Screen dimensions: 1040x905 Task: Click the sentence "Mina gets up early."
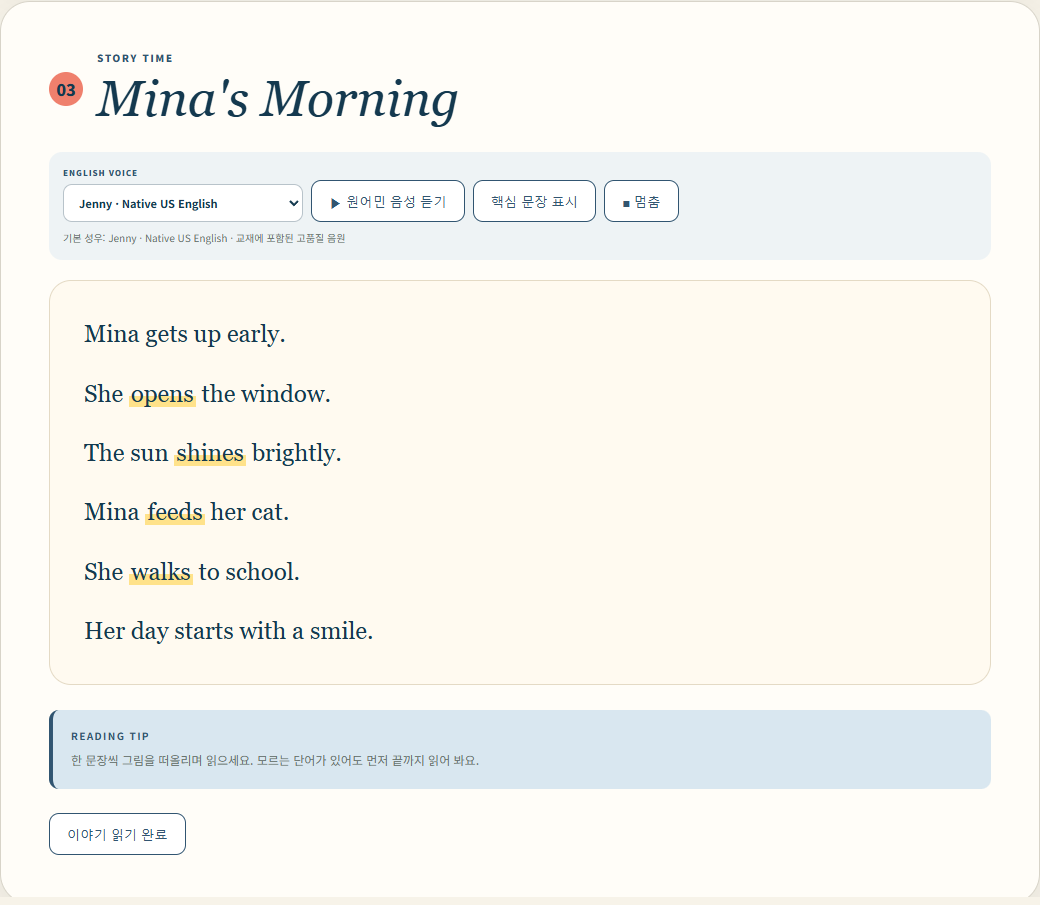coord(184,334)
